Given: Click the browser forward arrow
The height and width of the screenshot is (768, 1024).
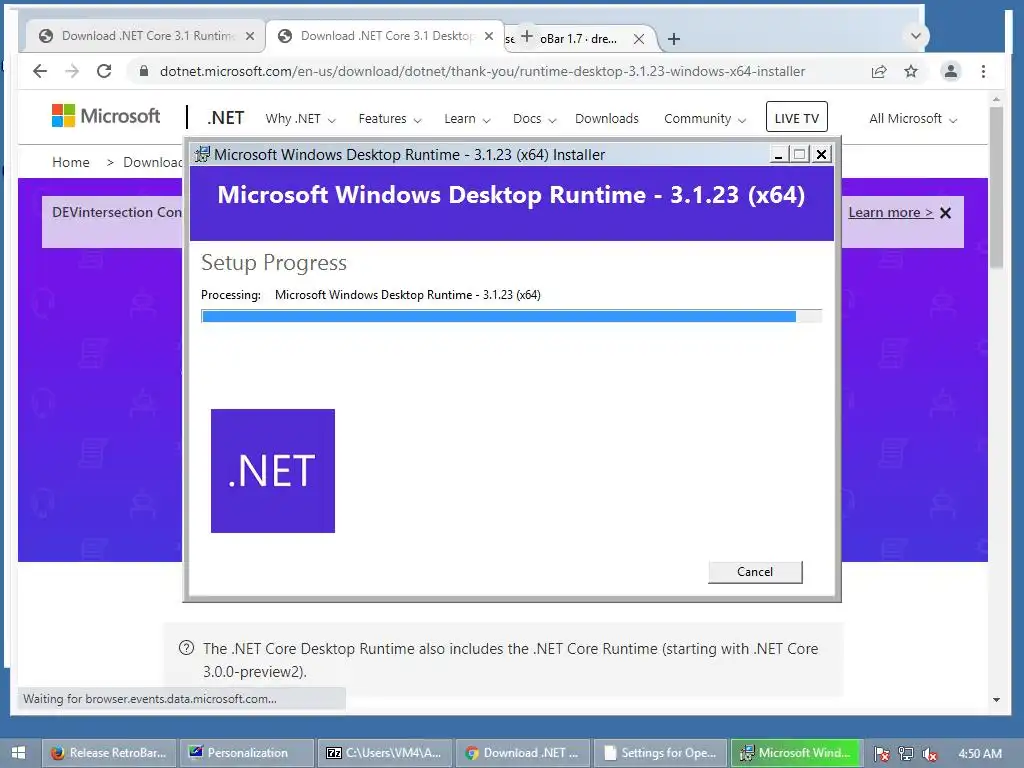Looking at the screenshot, I should point(72,71).
